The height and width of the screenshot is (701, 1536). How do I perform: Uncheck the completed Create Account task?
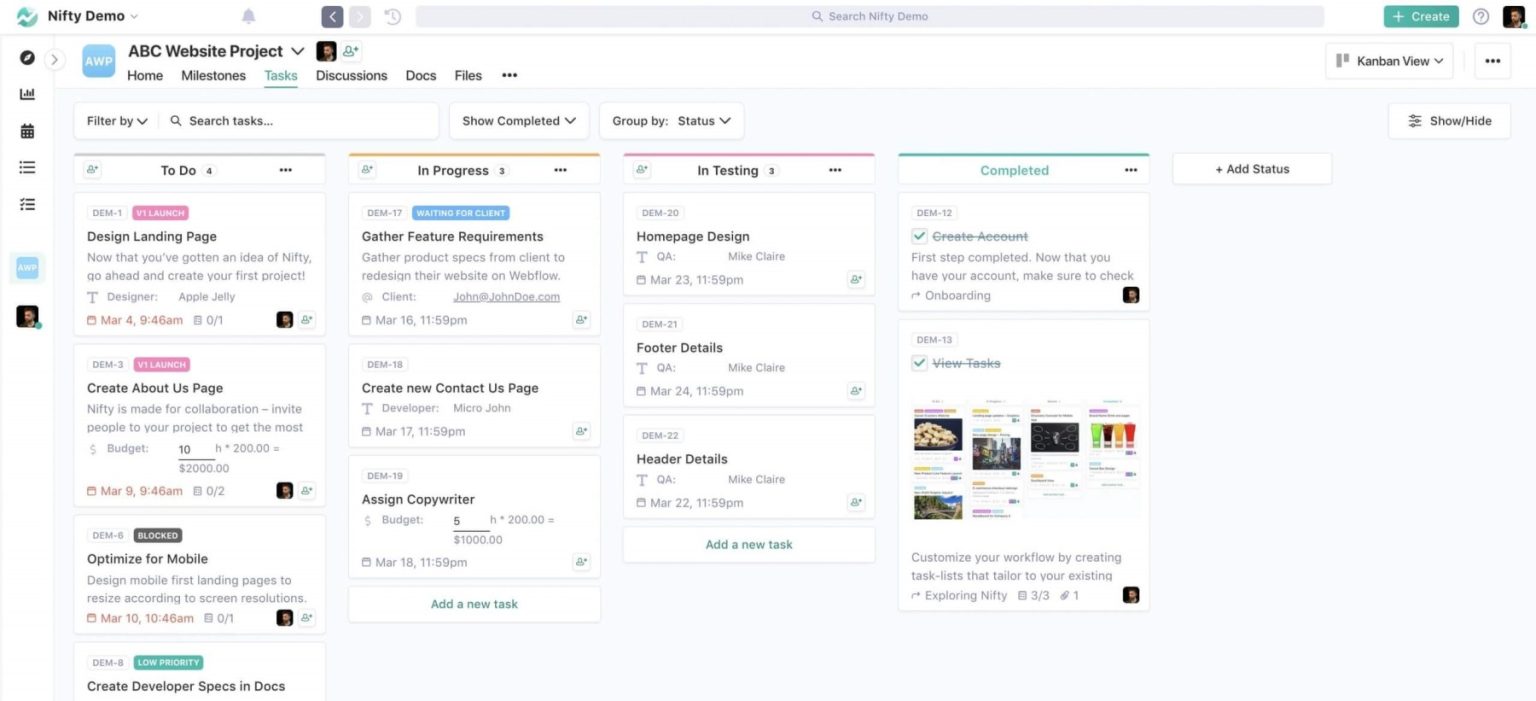[x=920, y=236]
